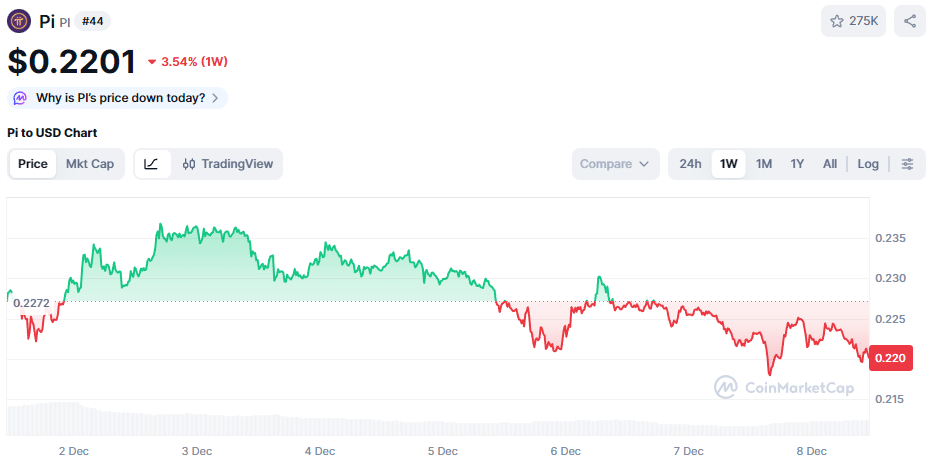Image resolution: width=929 pixels, height=458 pixels.
Task: Open chart settings sliders icon
Action: click(907, 164)
